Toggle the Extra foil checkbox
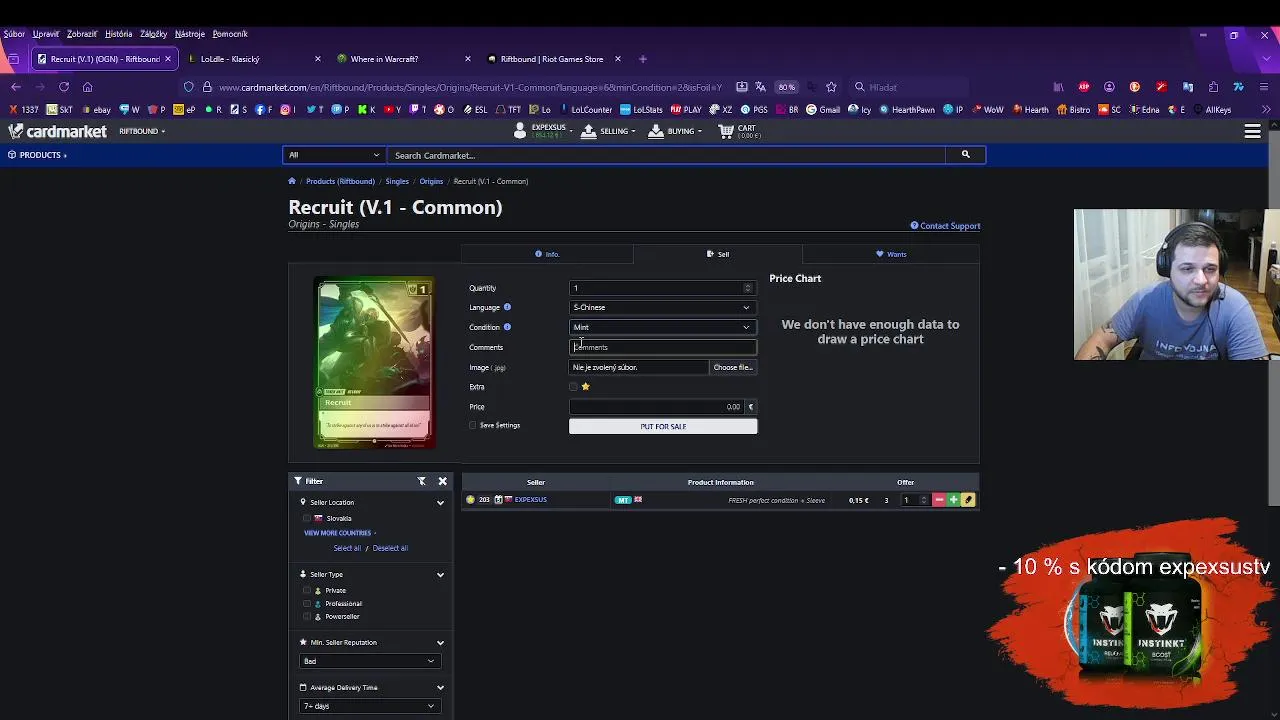Screen dimensions: 1280x720 [x=573, y=387]
